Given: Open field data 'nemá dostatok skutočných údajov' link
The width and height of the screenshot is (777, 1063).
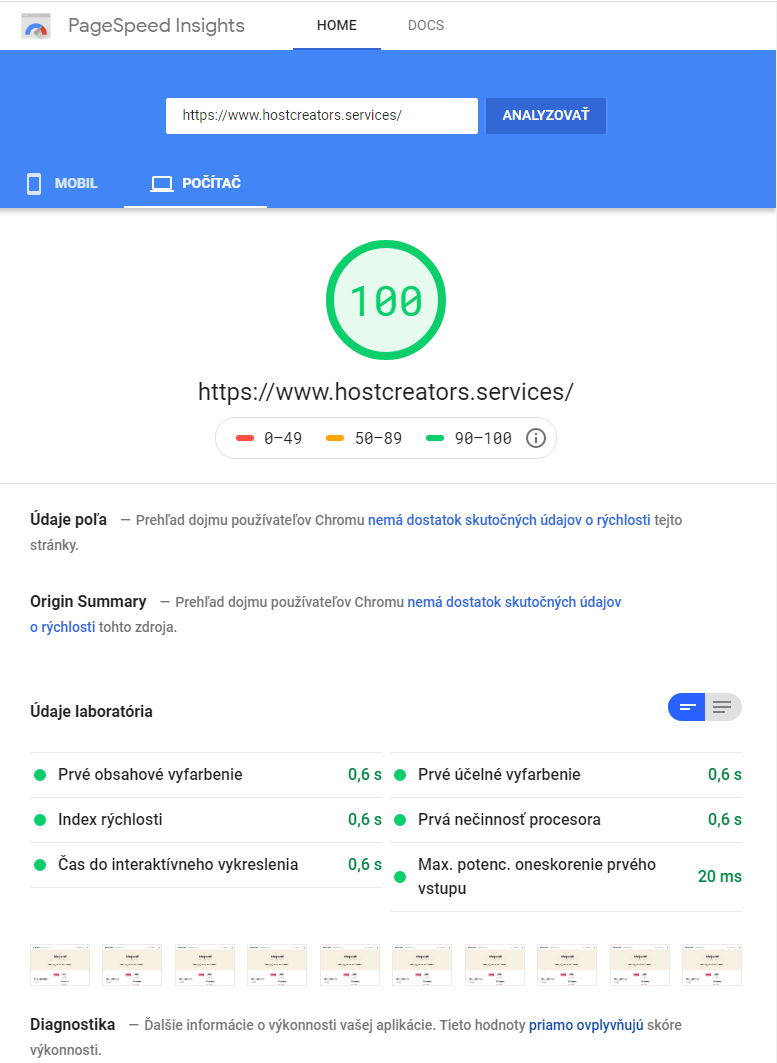Looking at the screenshot, I should 509,520.
